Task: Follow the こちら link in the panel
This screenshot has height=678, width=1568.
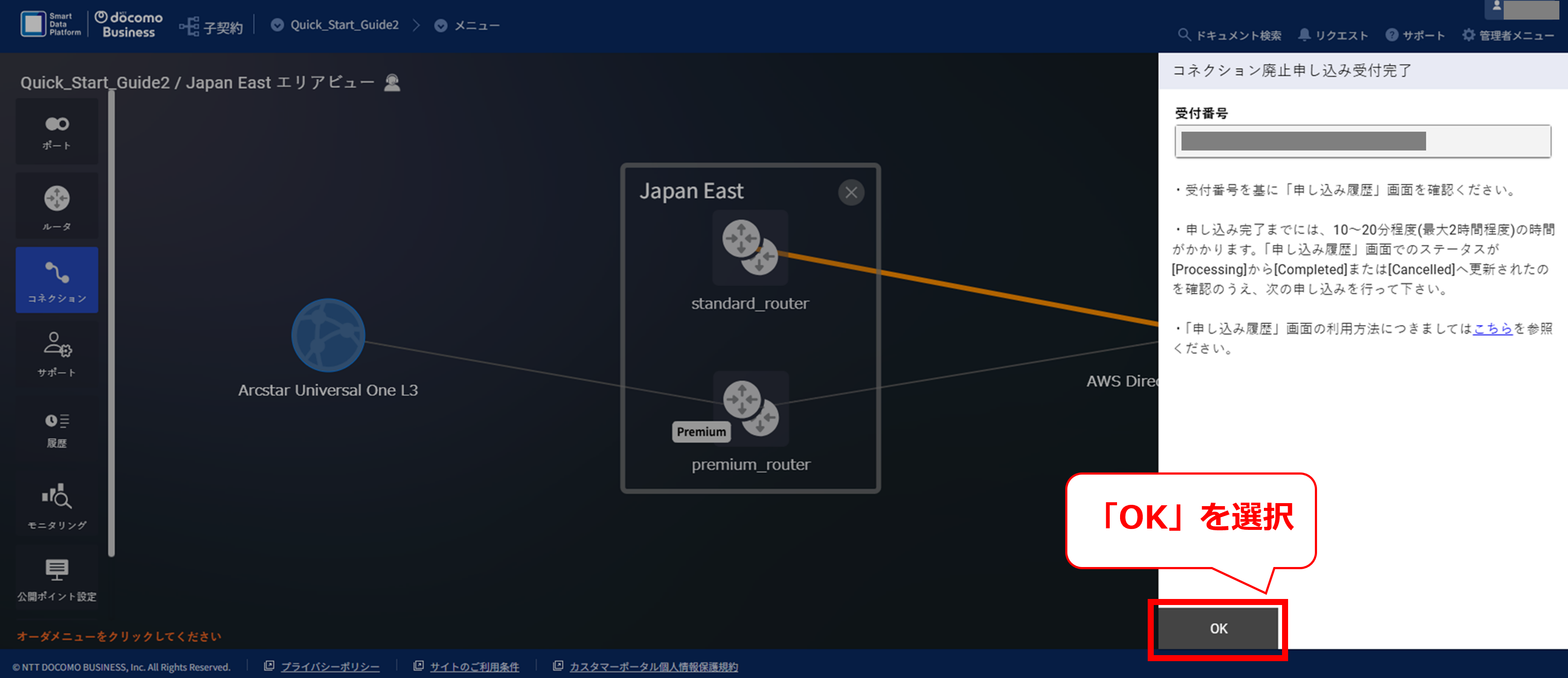Action: click(1492, 329)
